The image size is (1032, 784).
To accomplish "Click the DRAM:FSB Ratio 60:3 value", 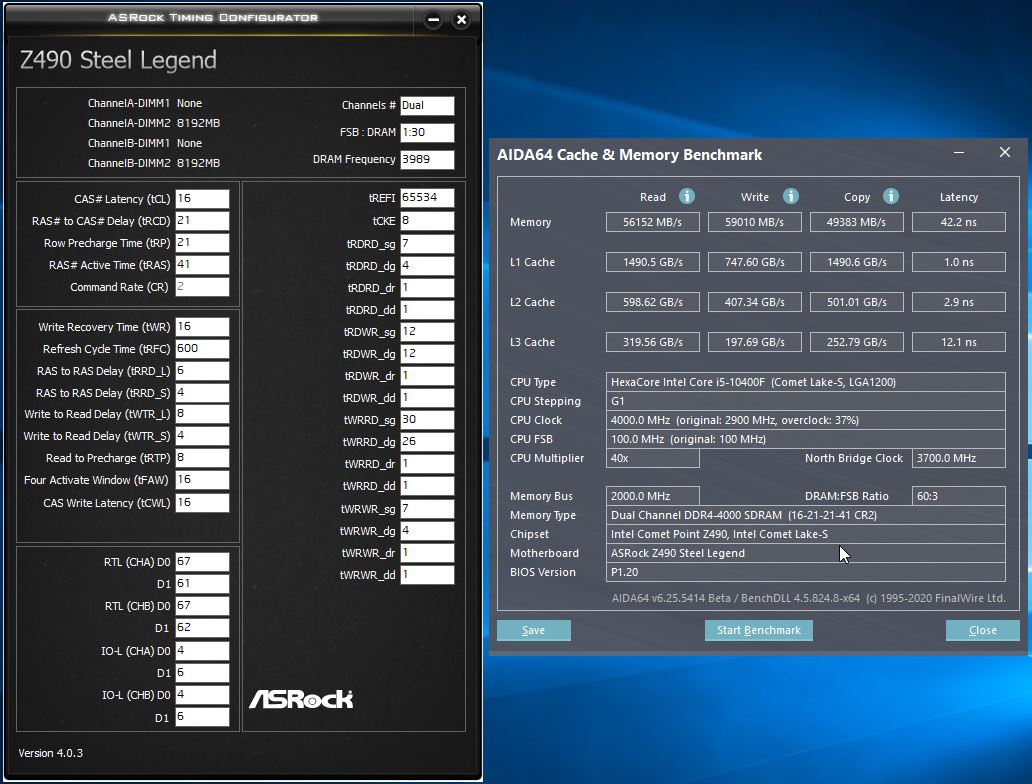I will tap(958, 496).
